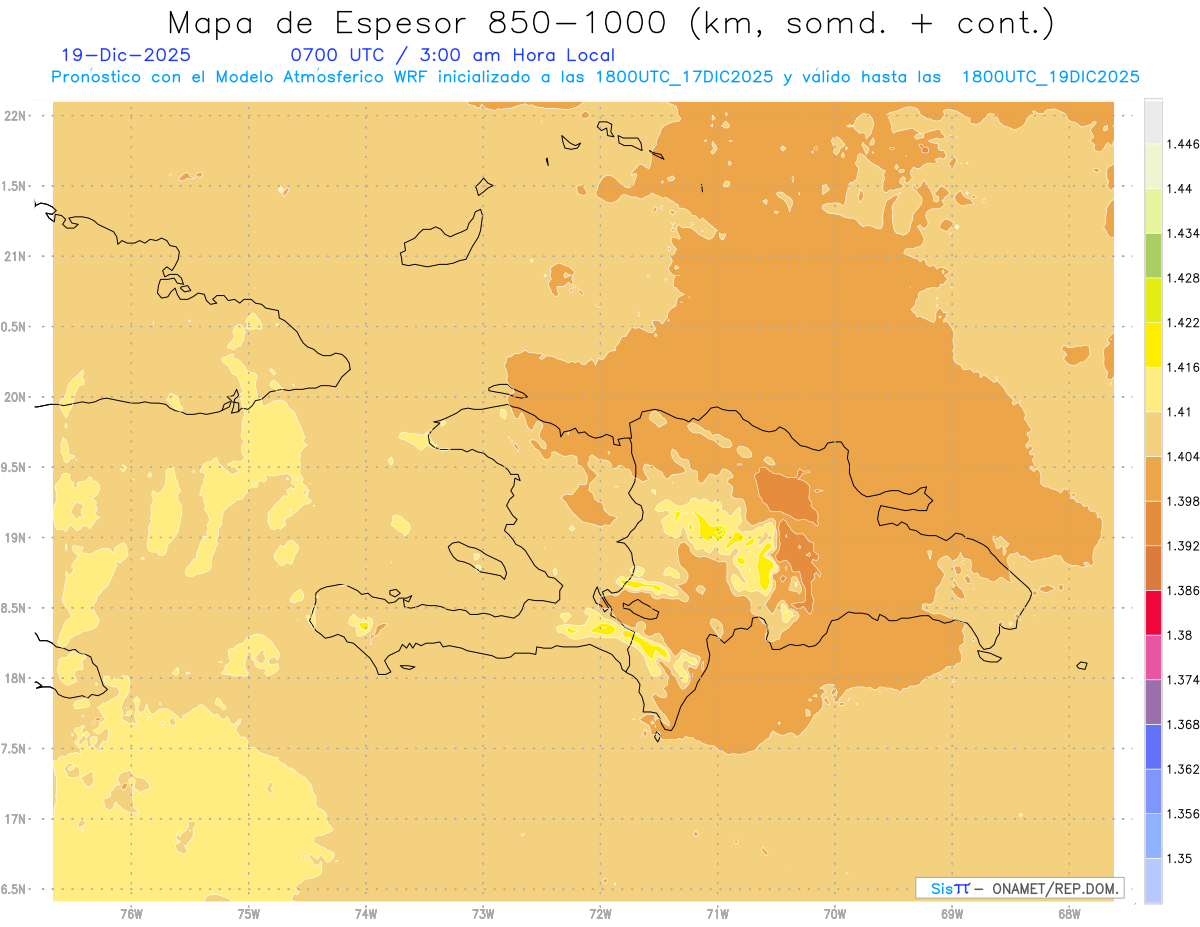This screenshot has width=1200, height=927.
Task: Click the color bar value 1.35
Action: [1180, 858]
